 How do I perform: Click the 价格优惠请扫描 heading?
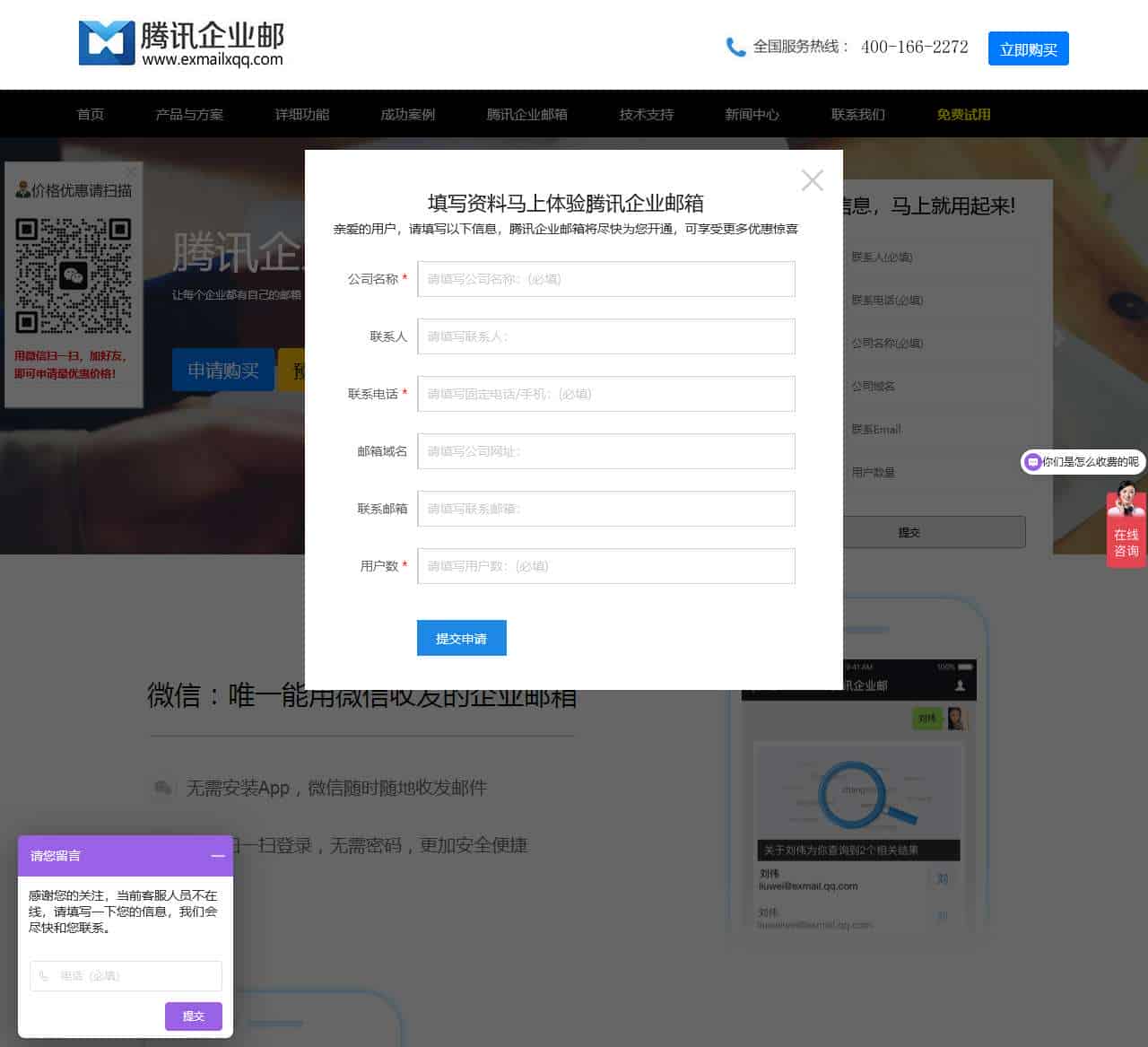point(82,190)
